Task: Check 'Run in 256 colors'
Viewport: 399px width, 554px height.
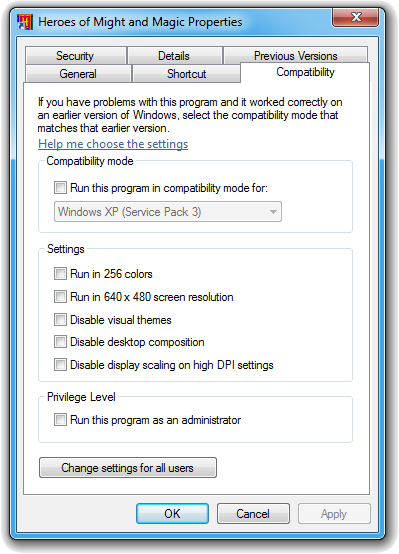Action: point(60,273)
